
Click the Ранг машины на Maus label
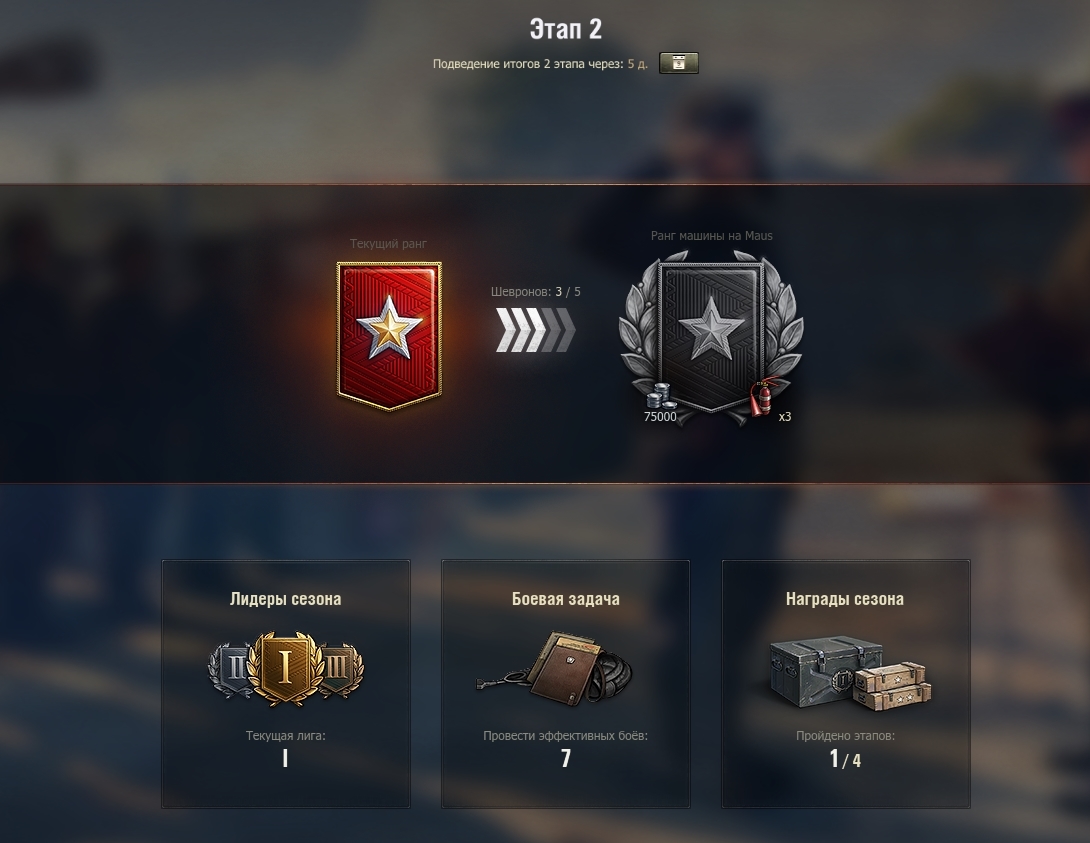(x=712, y=236)
